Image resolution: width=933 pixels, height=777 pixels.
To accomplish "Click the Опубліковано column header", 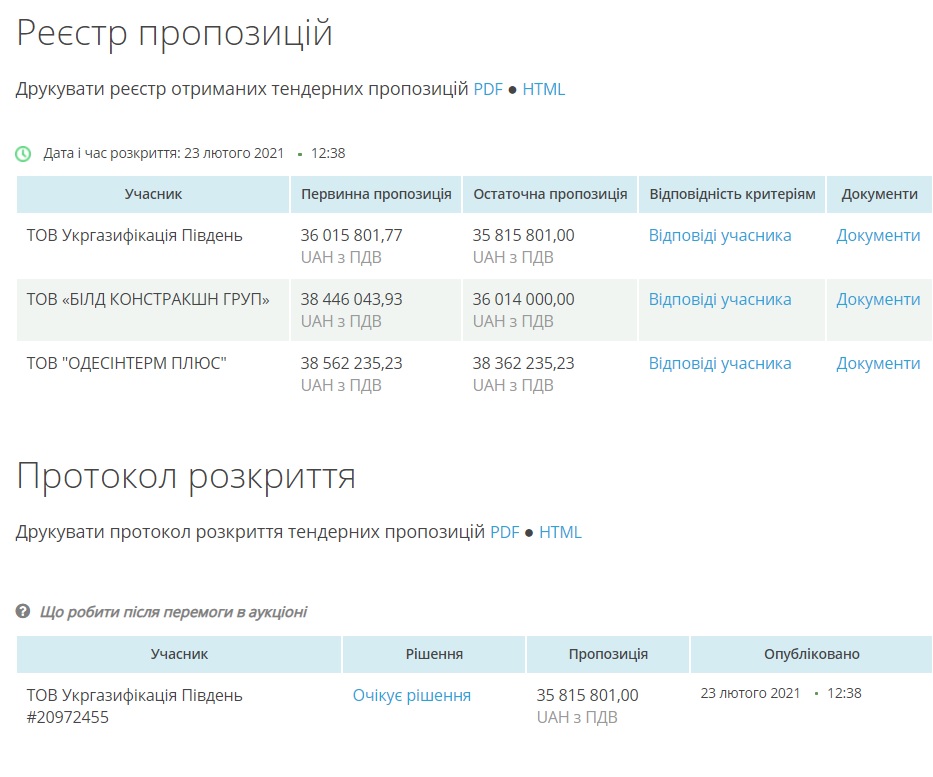I will [x=812, y=654].
